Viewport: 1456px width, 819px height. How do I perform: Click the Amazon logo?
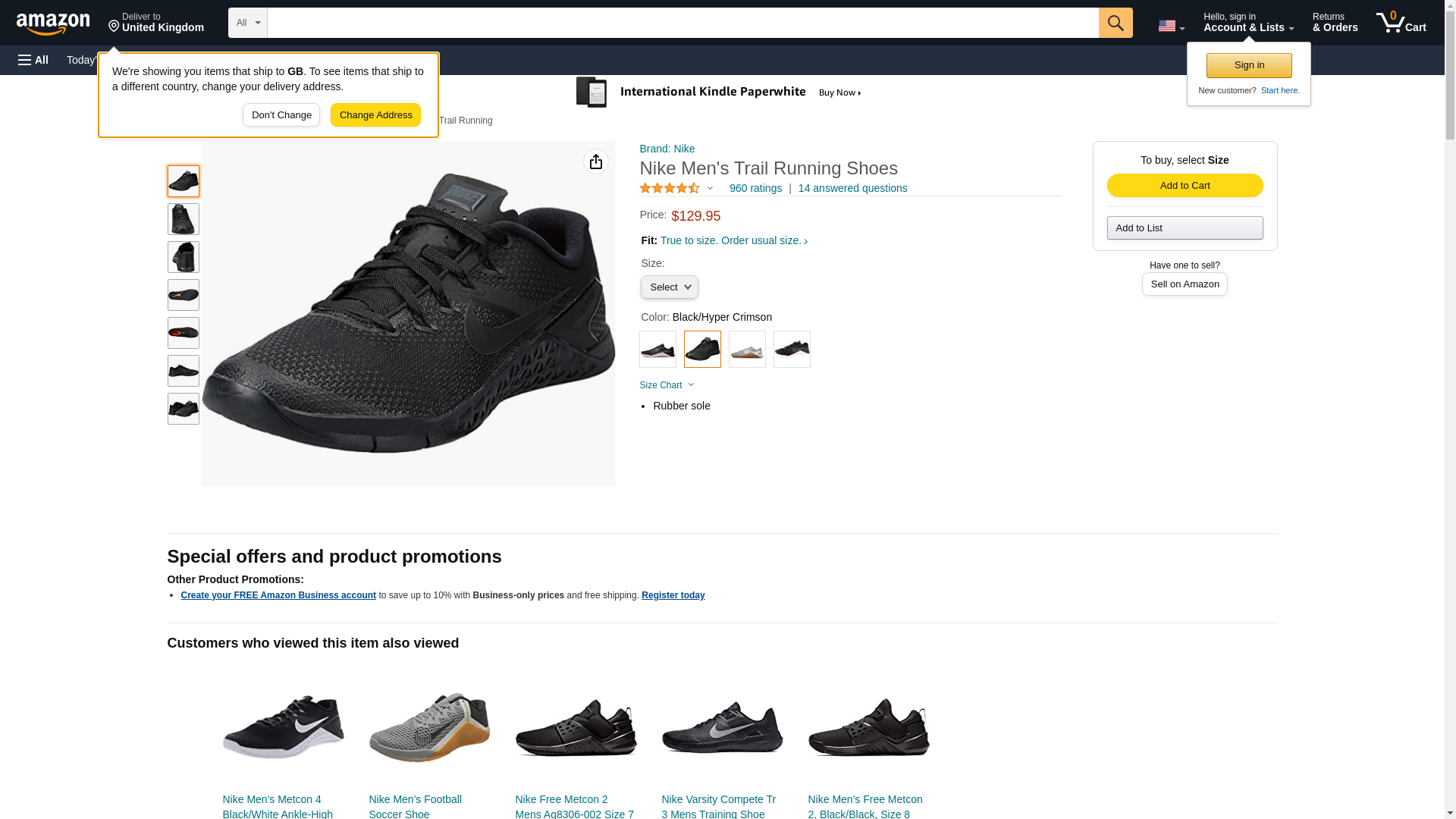(x=53, y=24)
